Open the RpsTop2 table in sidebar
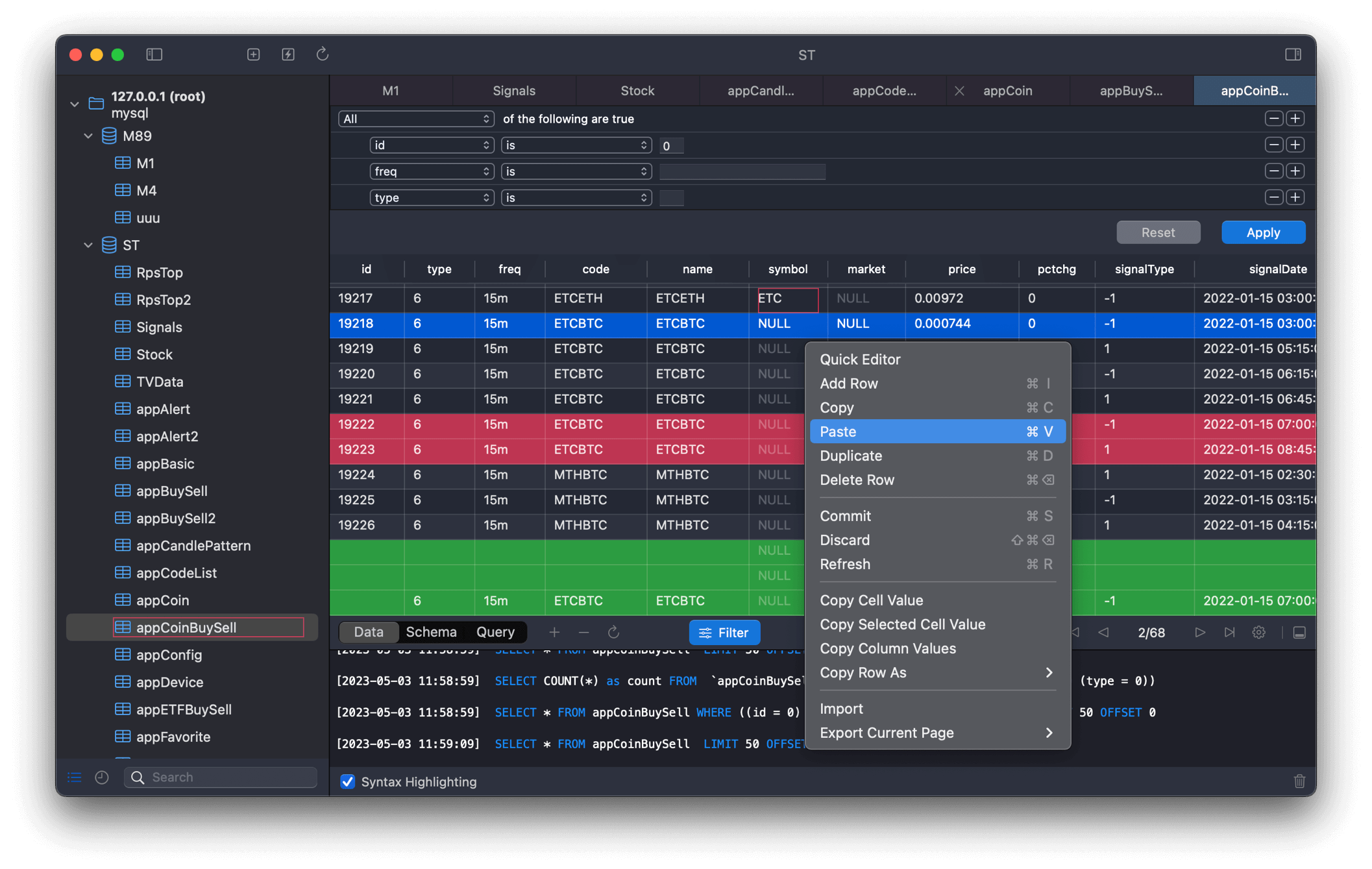The image size is (1372, 869). point(164,300)
